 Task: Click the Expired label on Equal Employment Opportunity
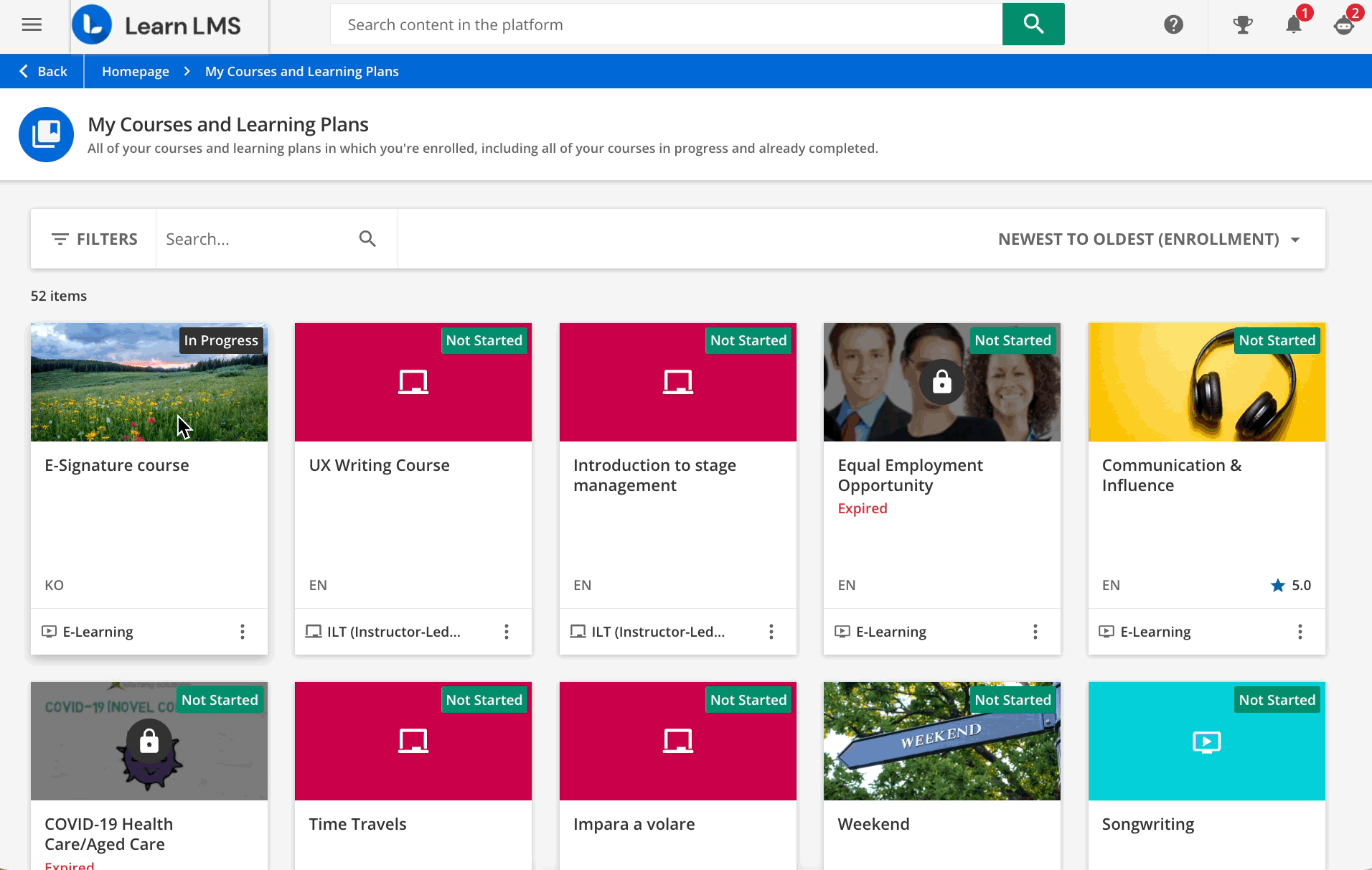tap(863, 508)
